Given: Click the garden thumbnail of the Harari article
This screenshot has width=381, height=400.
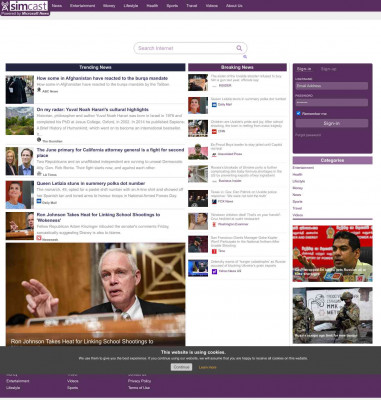Looking at the screenshot, I should (x=20, y=121).
